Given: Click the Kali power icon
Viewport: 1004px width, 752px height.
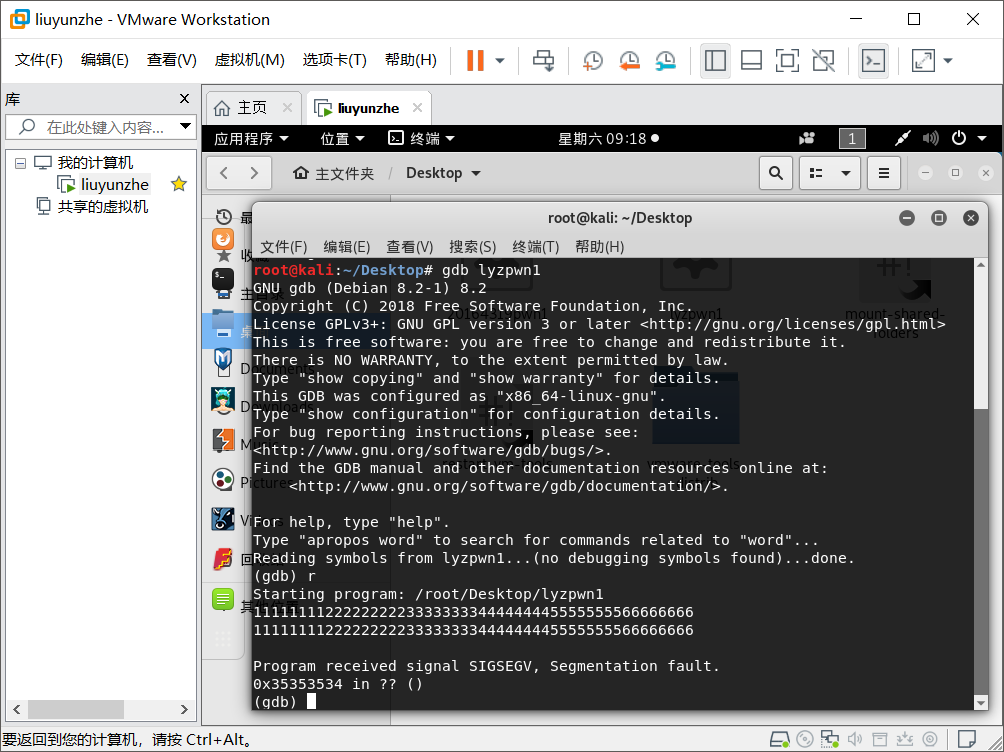Looking at the screenshot, I should pyautogui.click(x=959, y=138).
